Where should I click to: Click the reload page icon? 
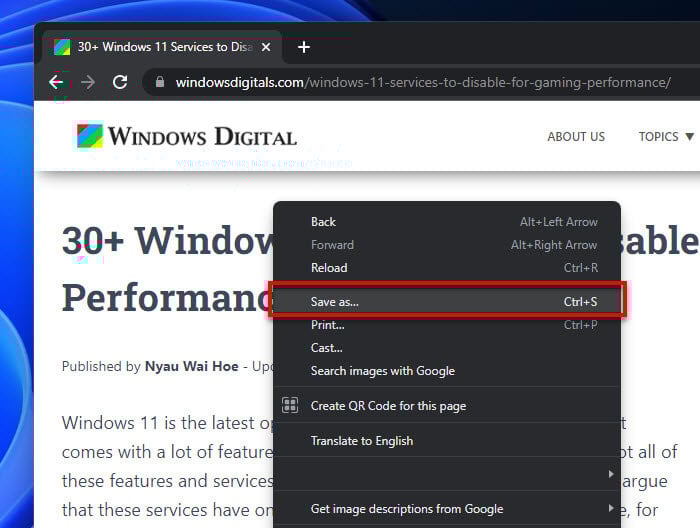120,82
